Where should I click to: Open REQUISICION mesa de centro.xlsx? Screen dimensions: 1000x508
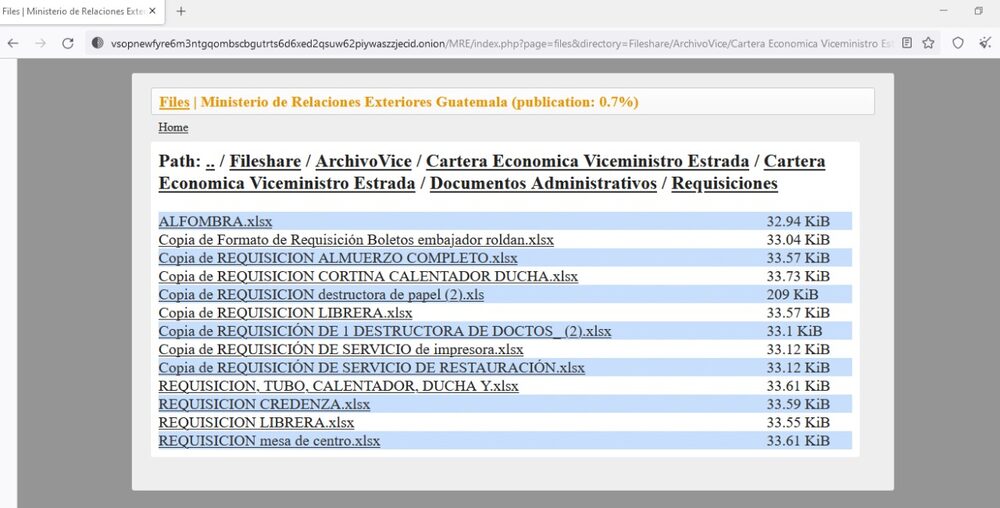click(x=269, y=441)
